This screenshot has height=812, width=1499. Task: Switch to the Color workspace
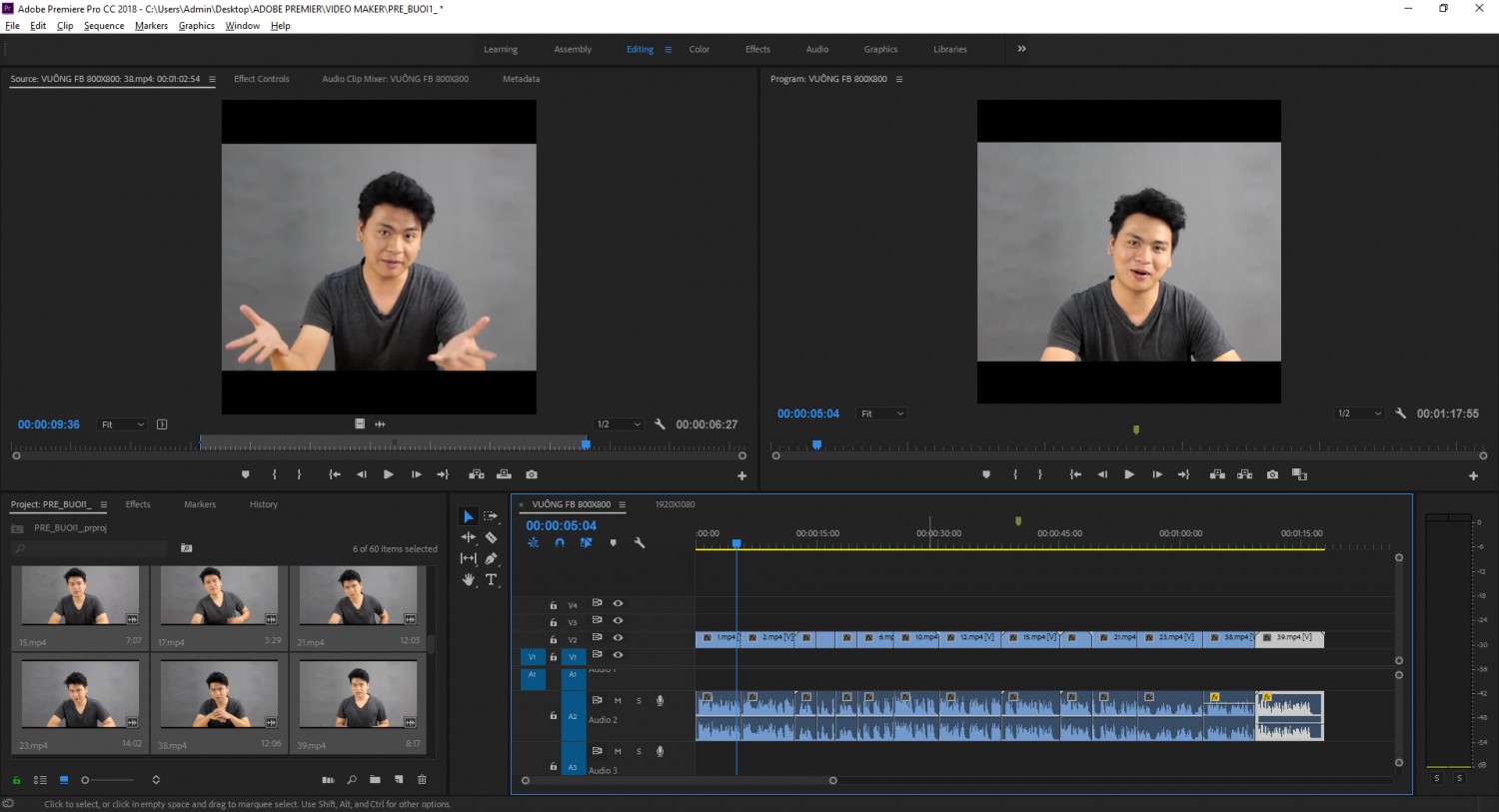[700, 49]
